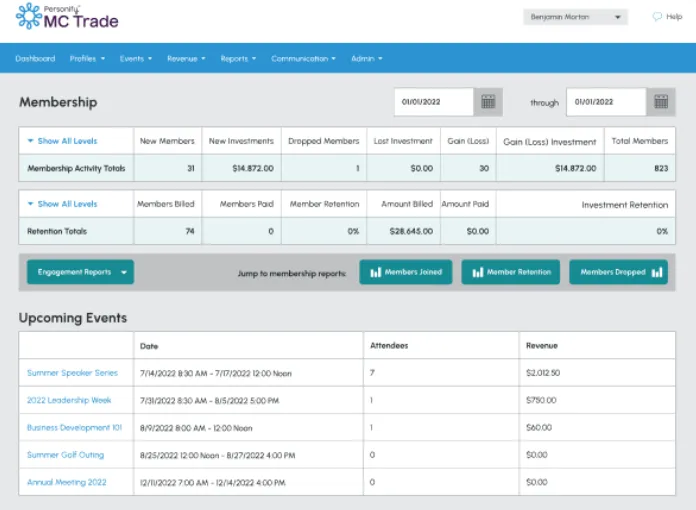The width and height of the screenshot is (696, 510).
Task: Expand Show All Levels in Membership Activity table
Action: click(x=62, y=141)
